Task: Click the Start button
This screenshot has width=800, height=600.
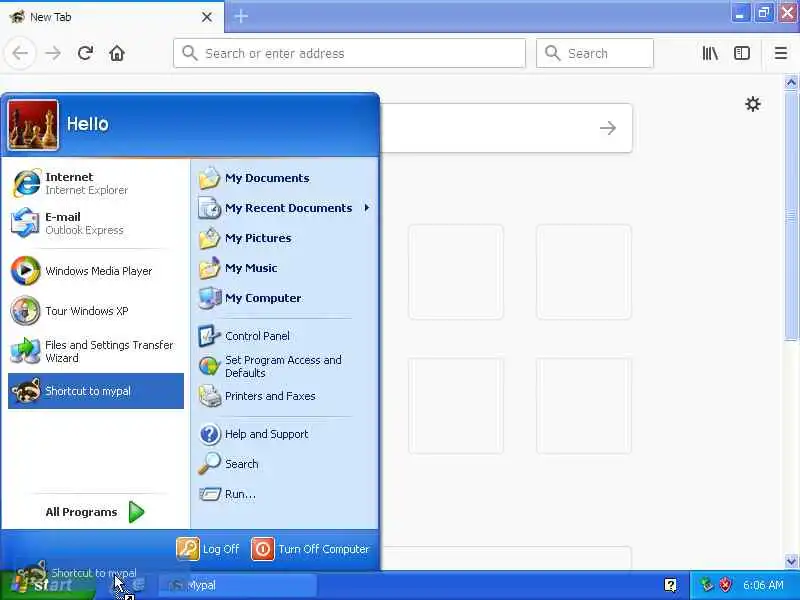Action: click(47, 585)
